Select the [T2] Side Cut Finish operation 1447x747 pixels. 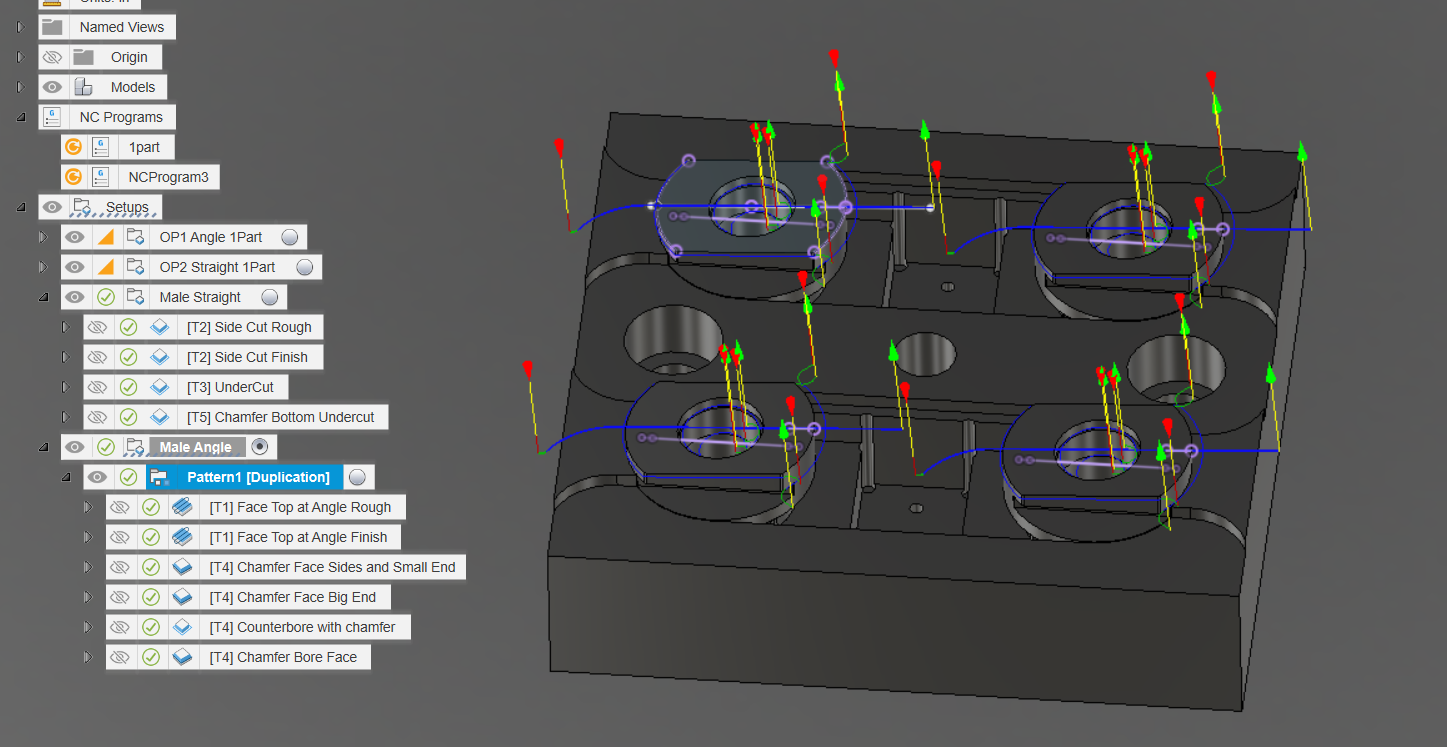pyautogui.click(x=247, y=357)
